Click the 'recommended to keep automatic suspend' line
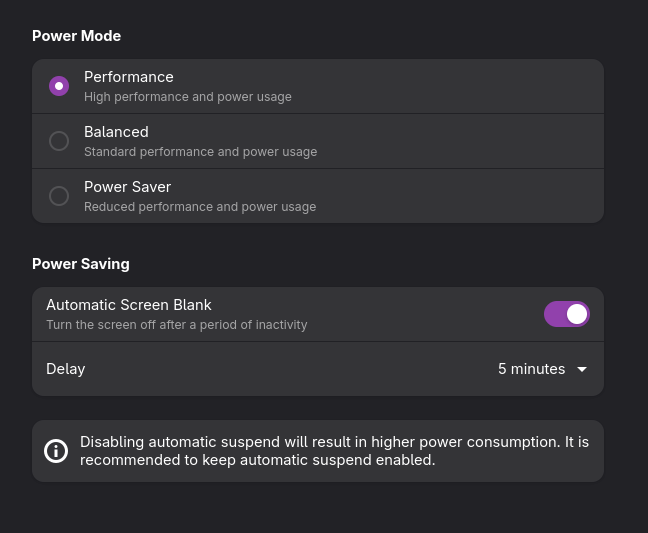 point(257,460)
